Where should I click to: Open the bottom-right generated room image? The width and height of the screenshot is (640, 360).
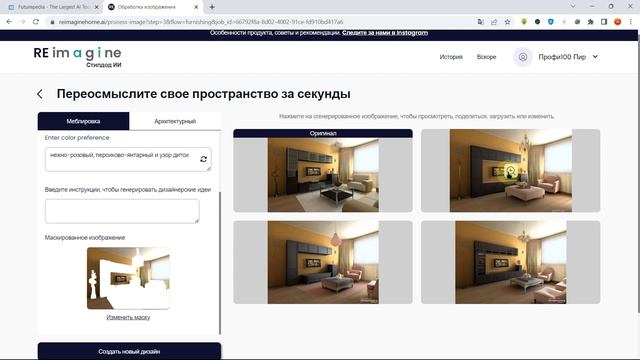511,262
